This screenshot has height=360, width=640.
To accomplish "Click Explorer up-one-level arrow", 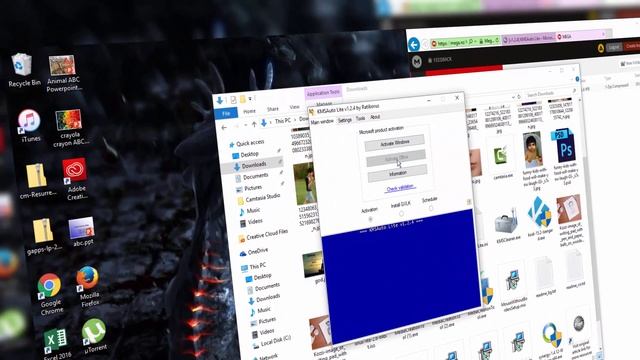I will pos(254,124).
